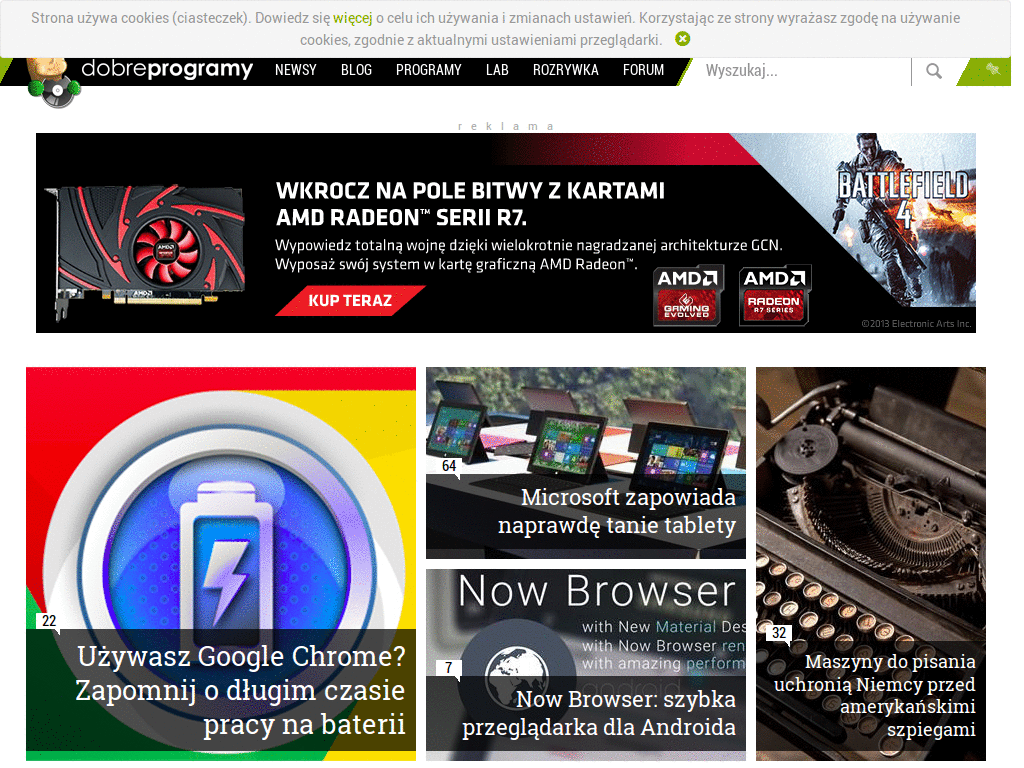Click the AMD Radeon R7 Series badge
The width and height of the screenshot is (1024, 768).
point(774,294)
